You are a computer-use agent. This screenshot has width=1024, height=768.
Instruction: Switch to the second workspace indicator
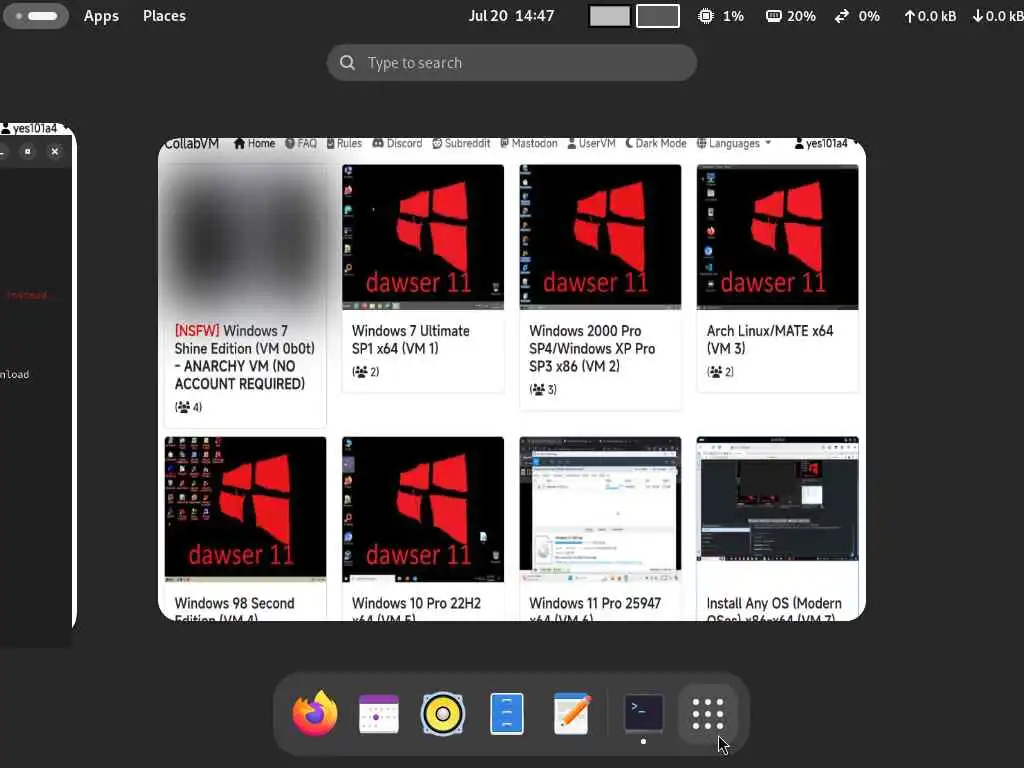(658, 16)
